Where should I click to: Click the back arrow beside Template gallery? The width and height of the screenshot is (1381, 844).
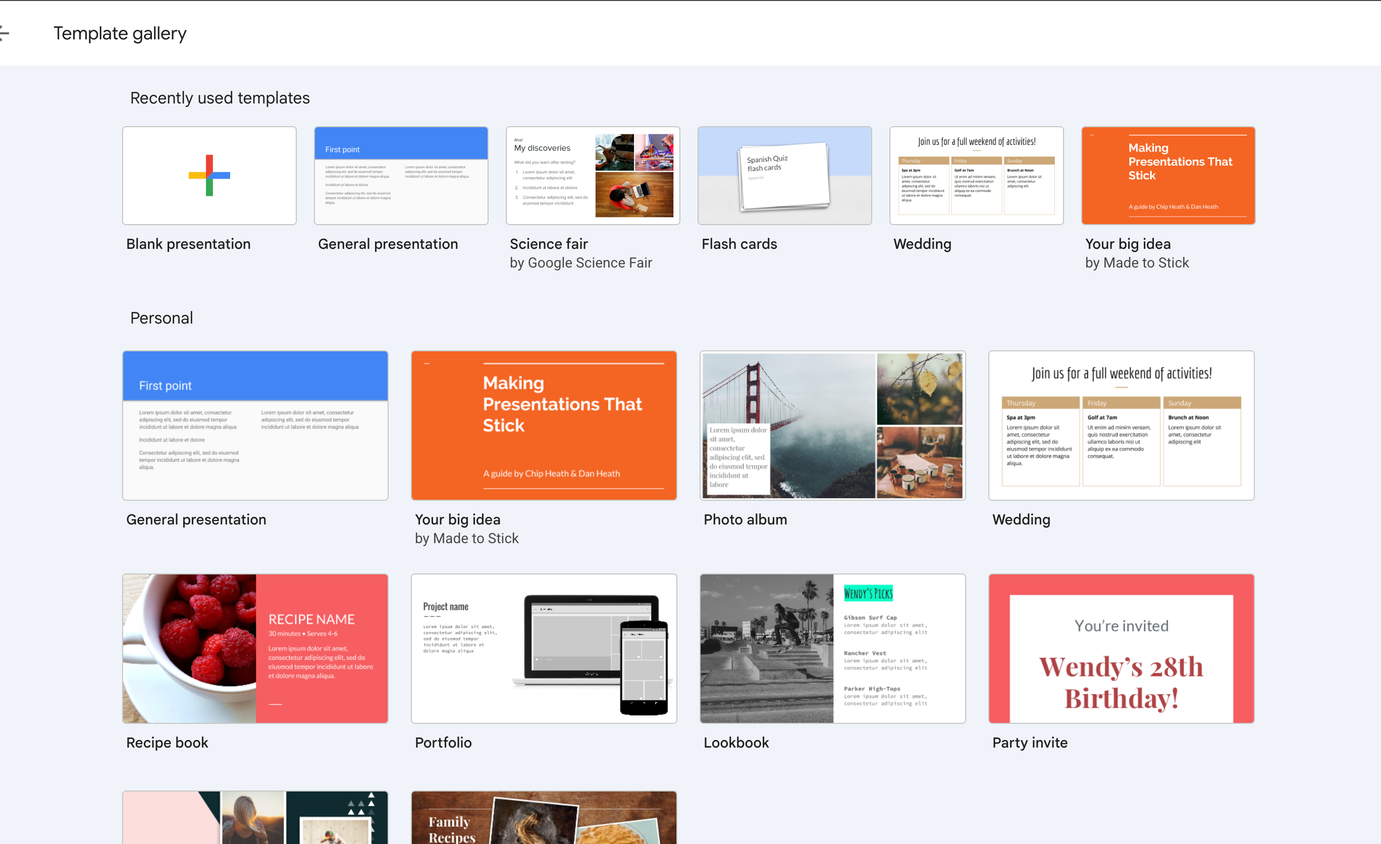[x=4, y=33]
